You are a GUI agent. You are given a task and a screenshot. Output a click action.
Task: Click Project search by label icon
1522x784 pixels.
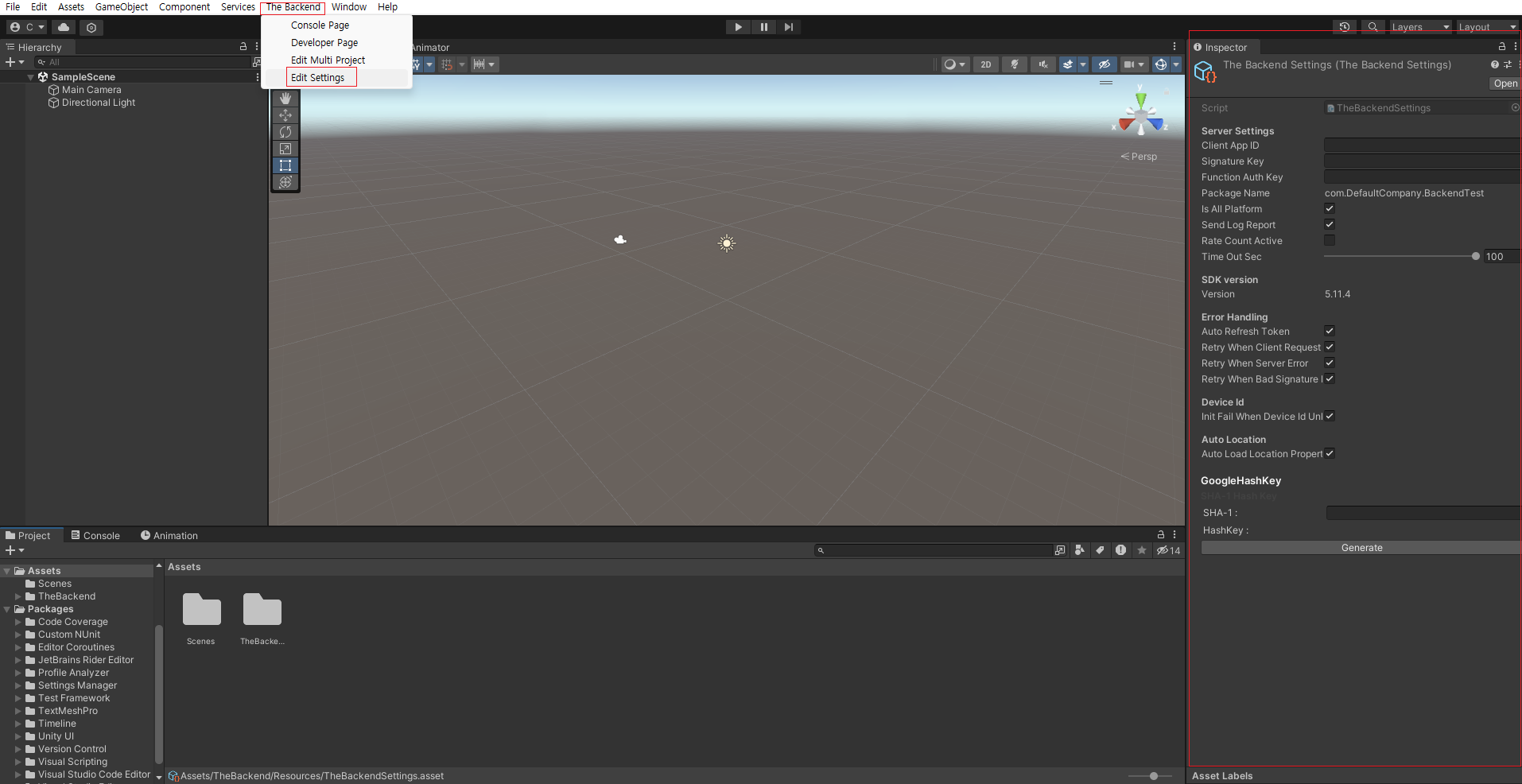pos(1100,550)
